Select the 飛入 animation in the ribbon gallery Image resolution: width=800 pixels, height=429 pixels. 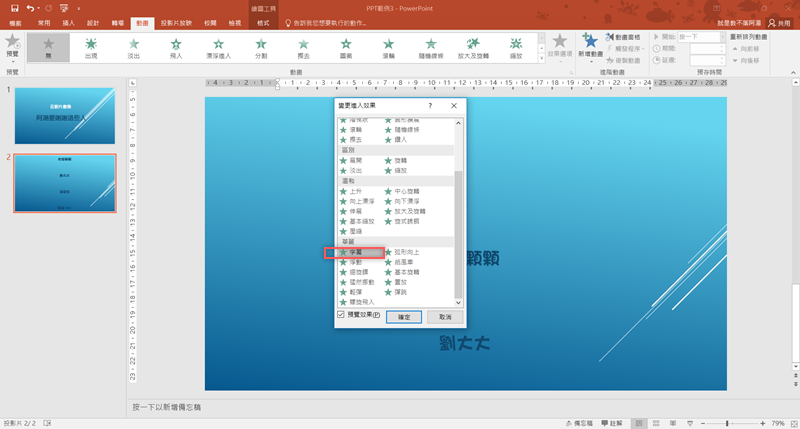176,49
